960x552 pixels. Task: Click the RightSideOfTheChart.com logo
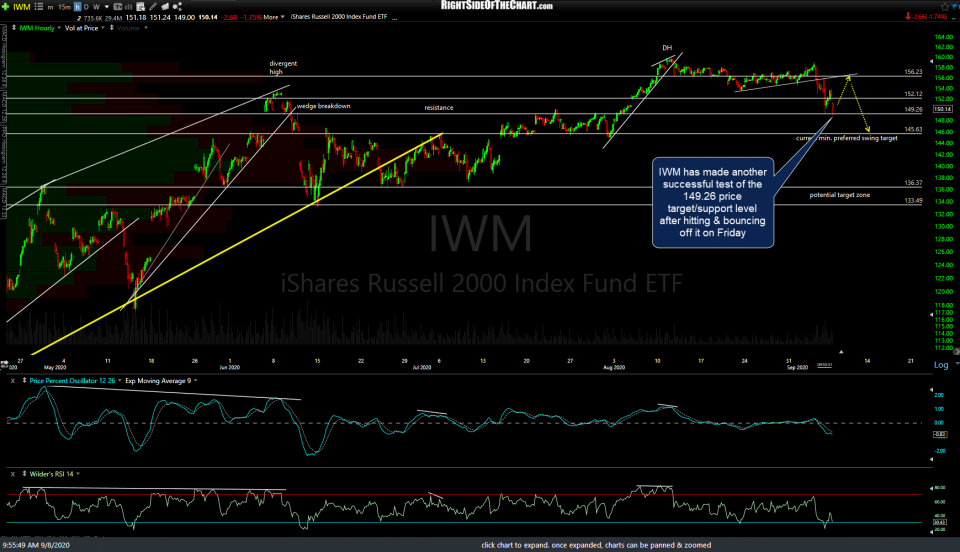coord(497,6)
